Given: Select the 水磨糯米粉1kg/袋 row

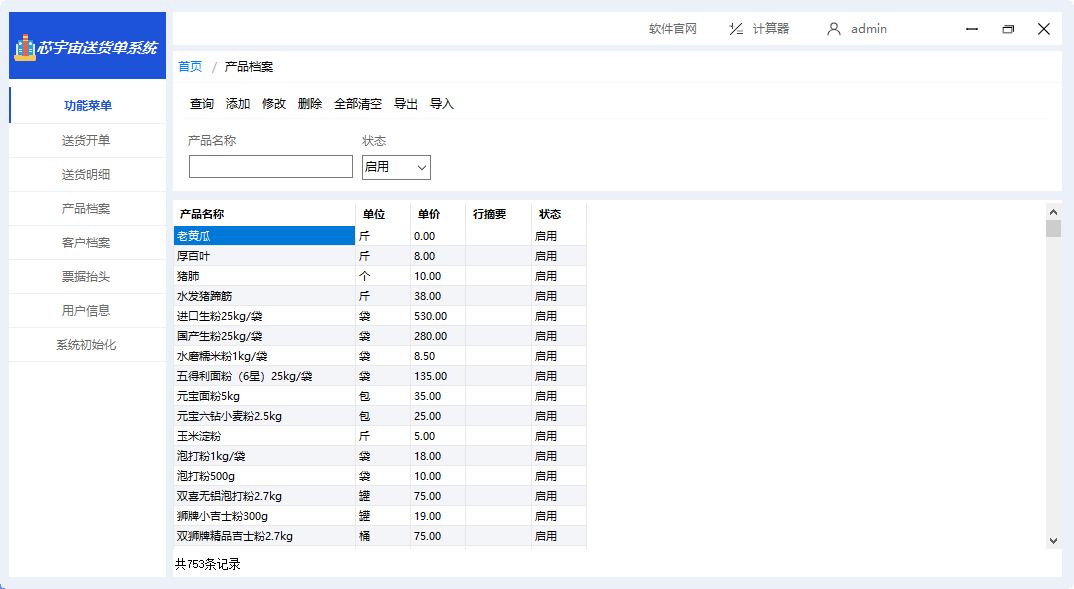Looking at the screenshot, I should [x=380, y=356].
